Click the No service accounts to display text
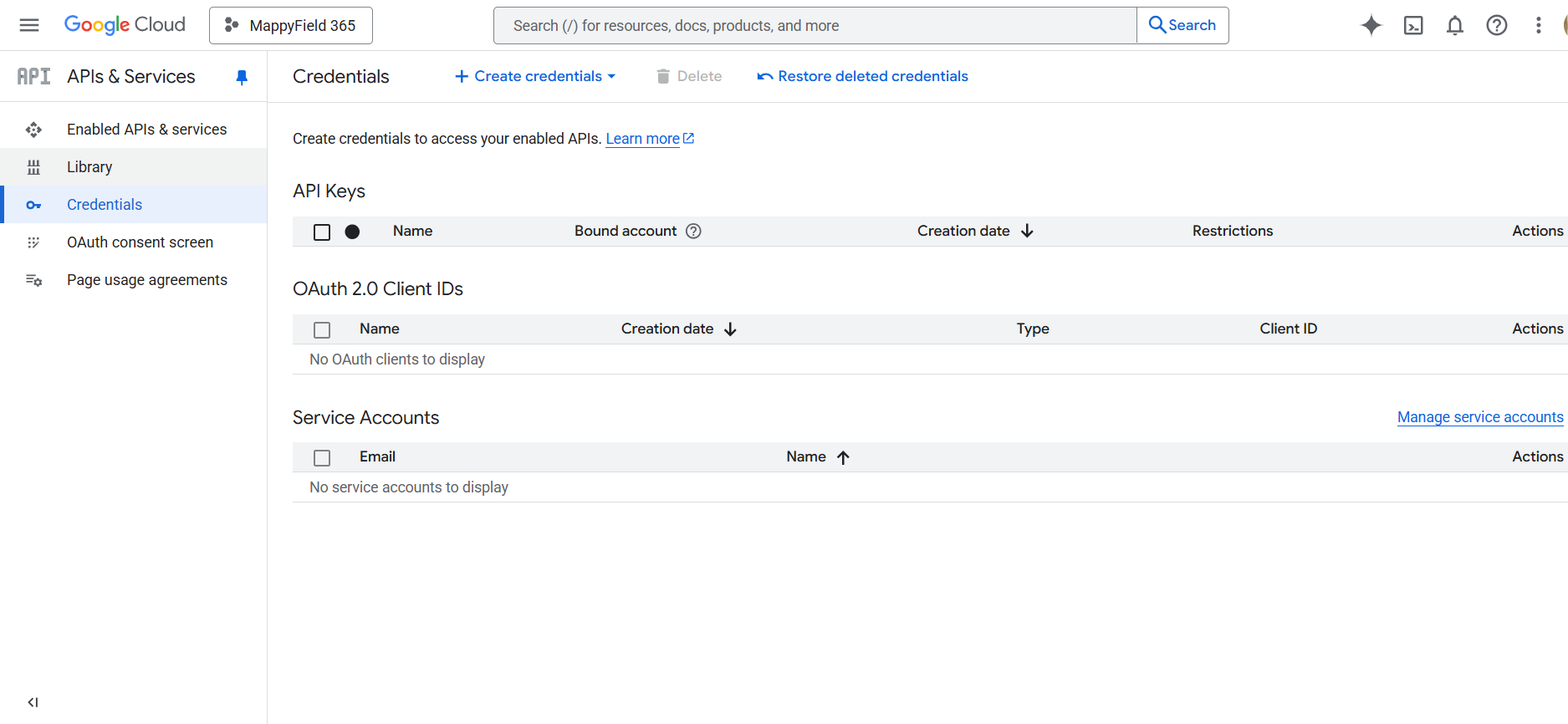 (x=409, y=487)
